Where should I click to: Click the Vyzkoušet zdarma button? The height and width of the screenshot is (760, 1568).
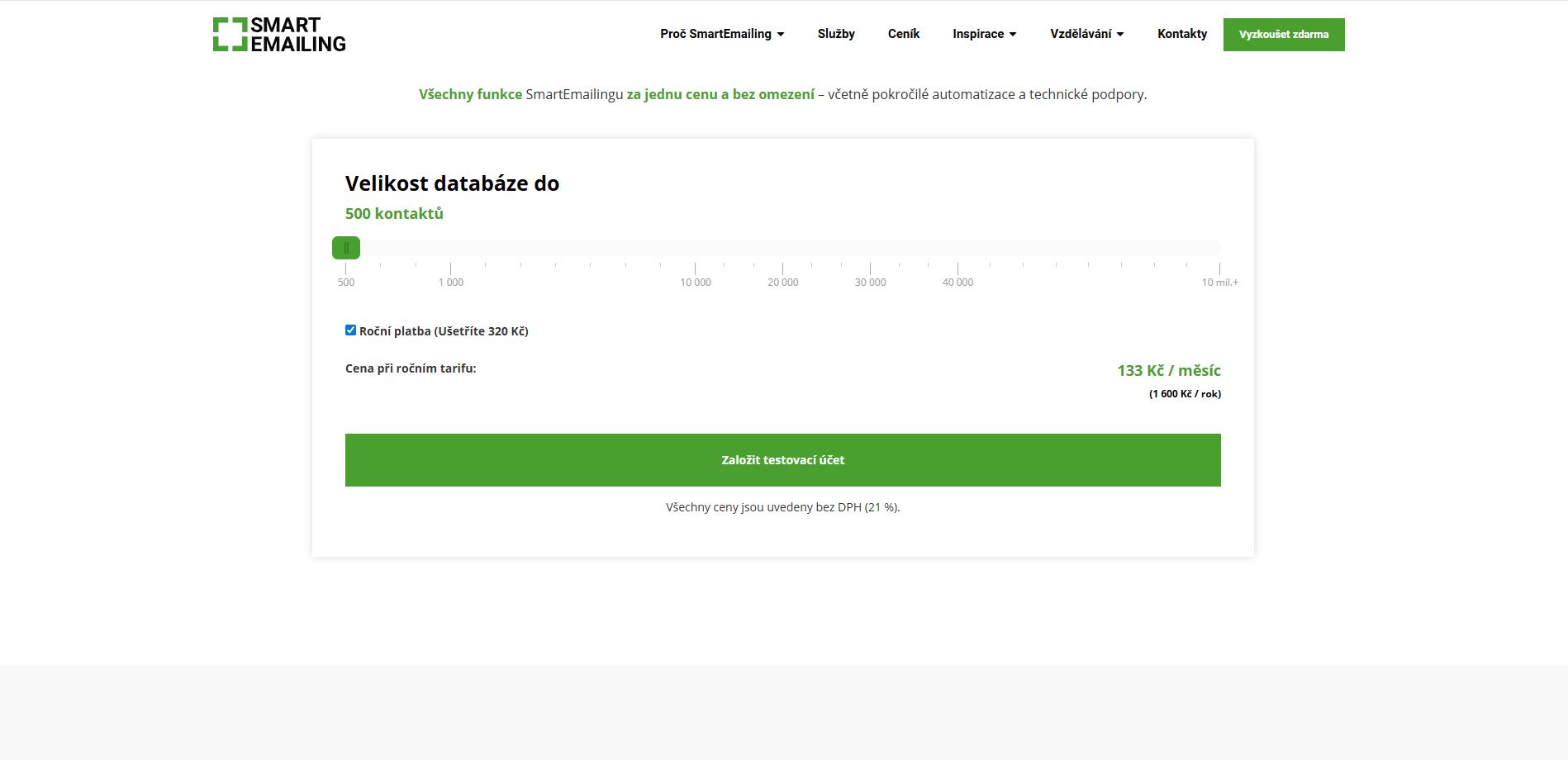pyautogui.click(x=1284, y=35)
